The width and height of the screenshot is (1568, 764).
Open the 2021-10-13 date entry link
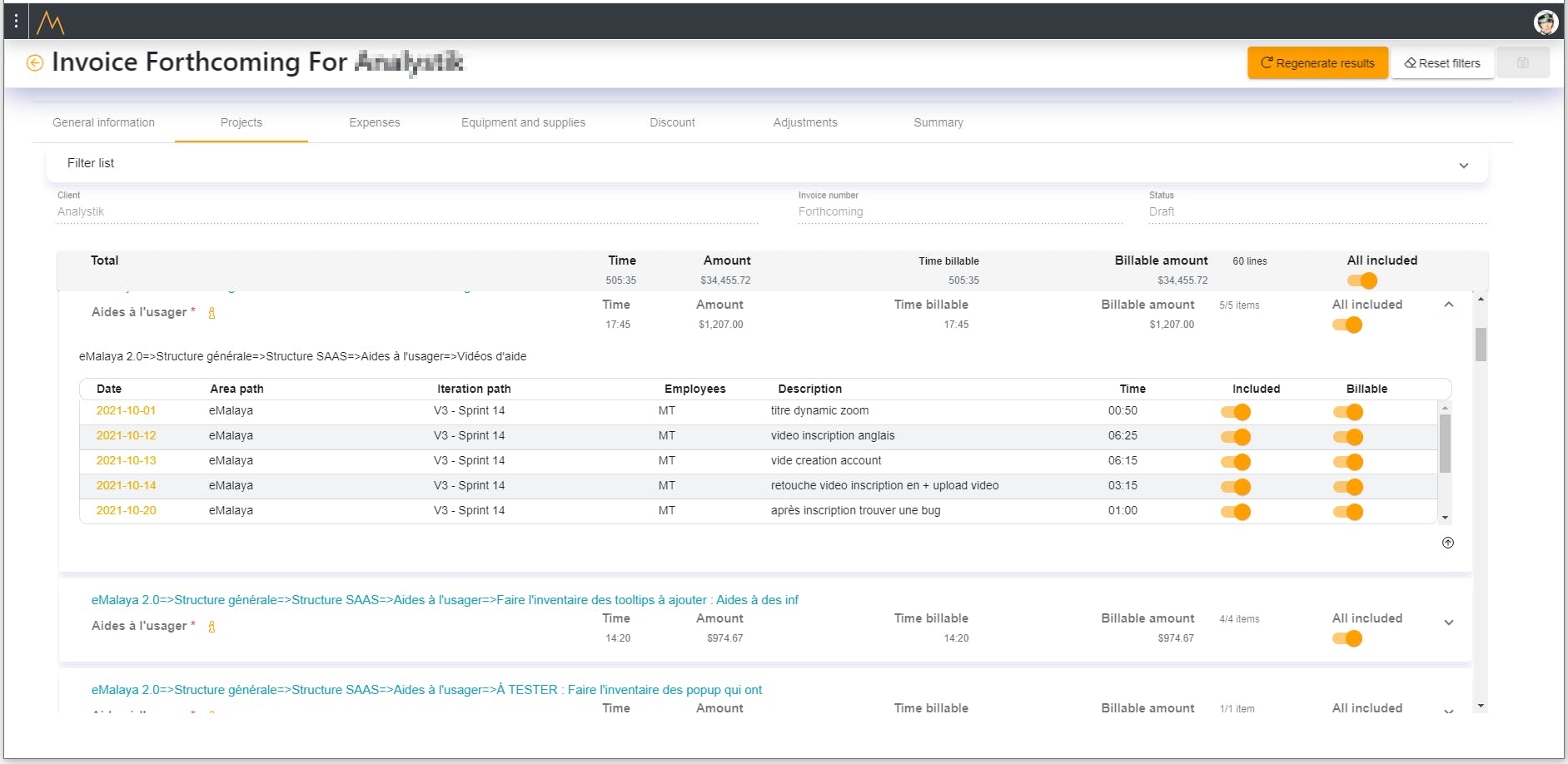[126, 460]
